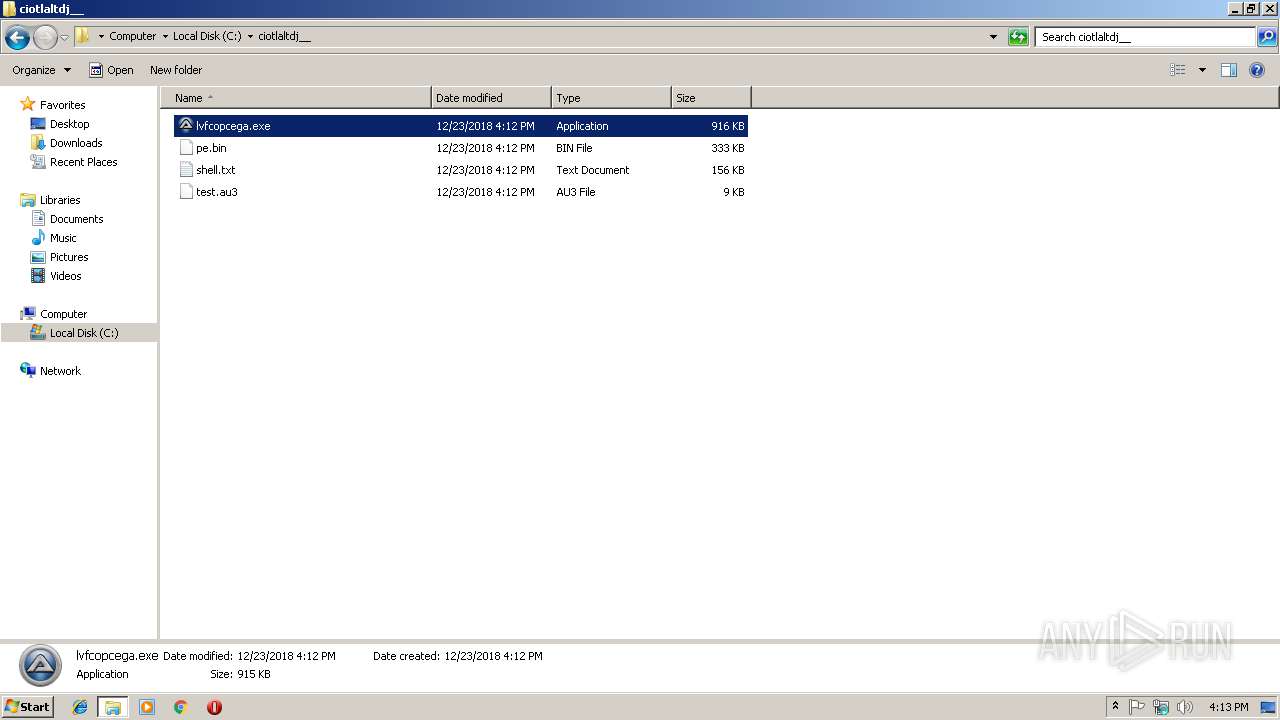
Task: Click Favorites in navigation pane
Action: (62, 105)
